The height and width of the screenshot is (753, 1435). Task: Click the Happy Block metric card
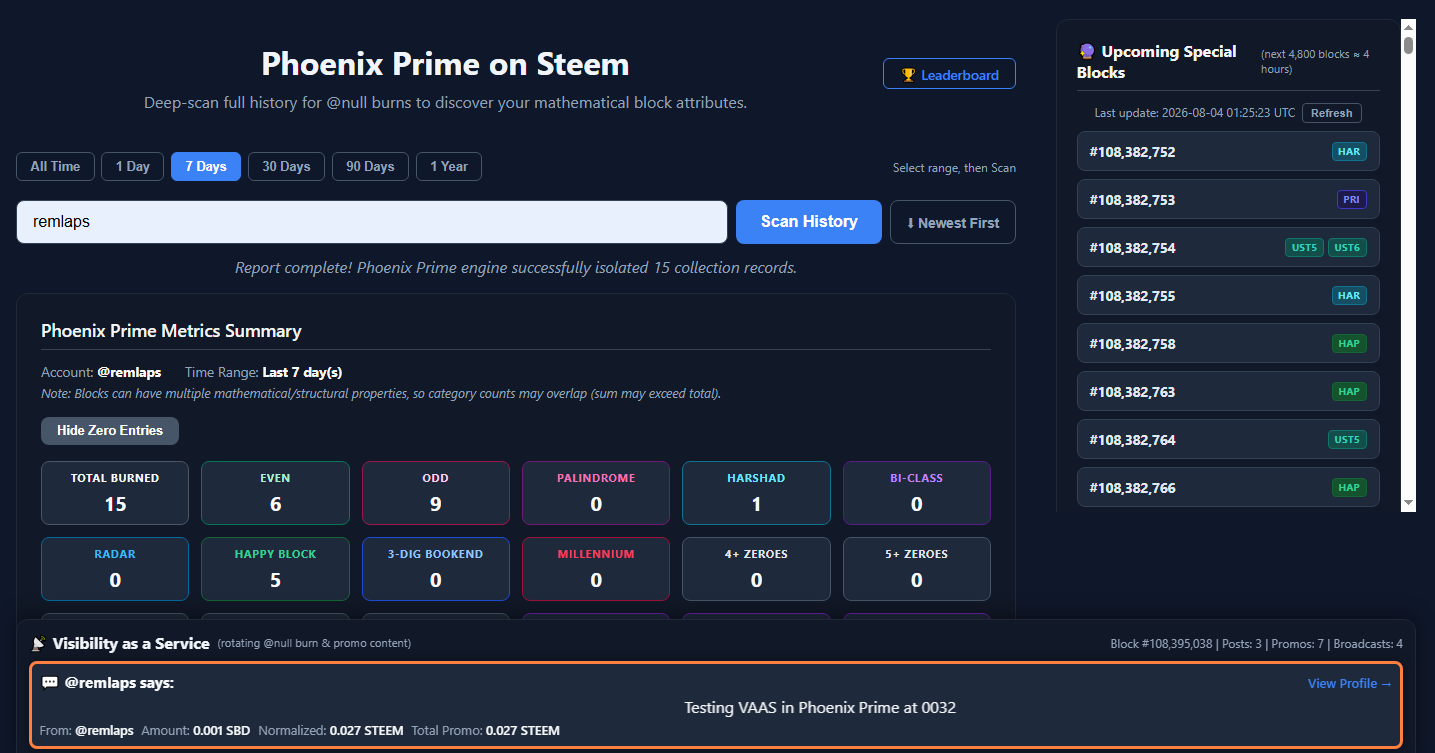pos(276,569)
